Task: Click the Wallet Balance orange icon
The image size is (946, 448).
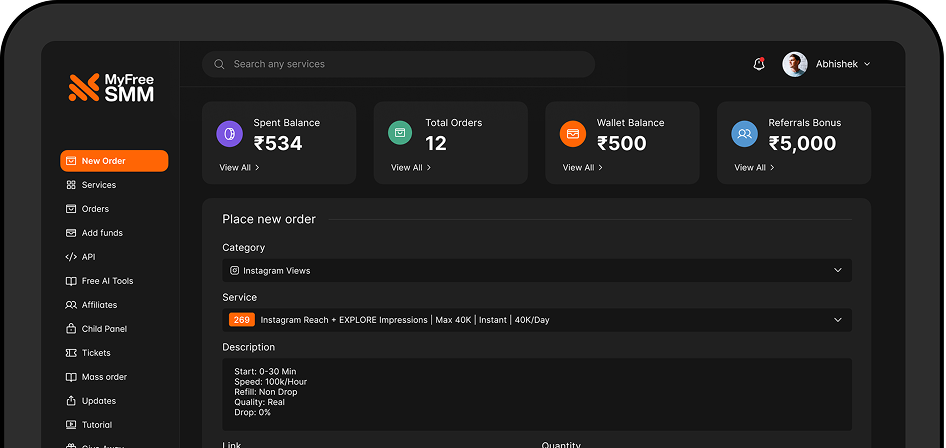Action: (572, 134)
